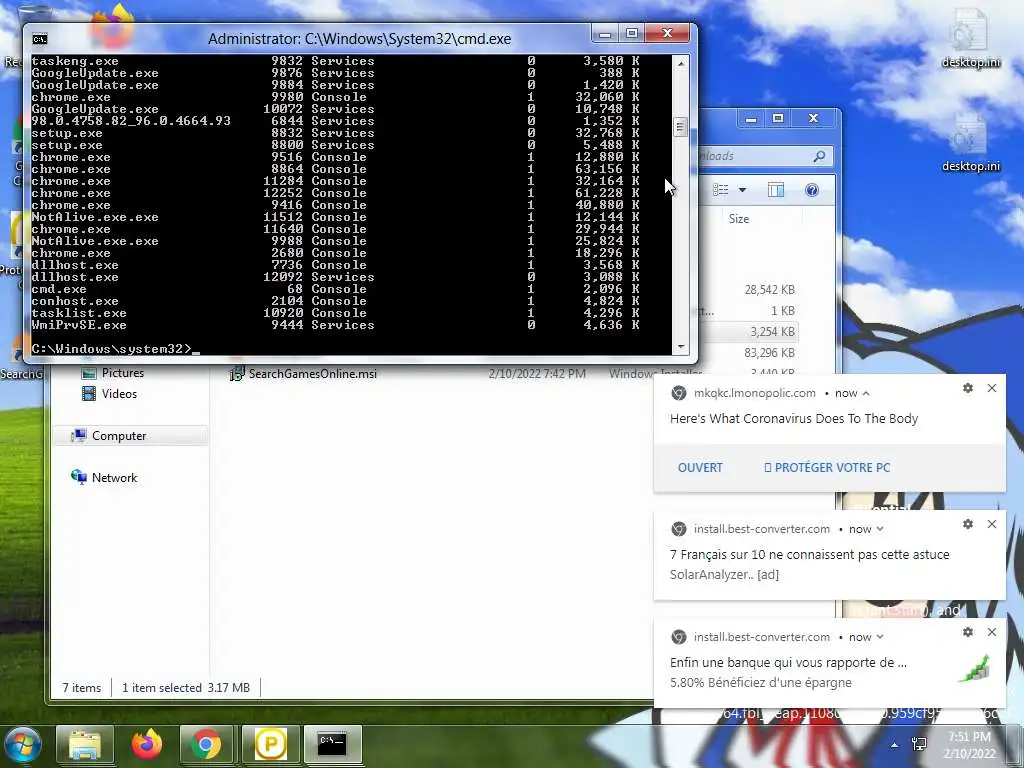Viewport: 1024px width, 768px height.
Task: Dismiss the Coronavirus notification with its X
Action: pyautogui.click(x=991, y=388)
